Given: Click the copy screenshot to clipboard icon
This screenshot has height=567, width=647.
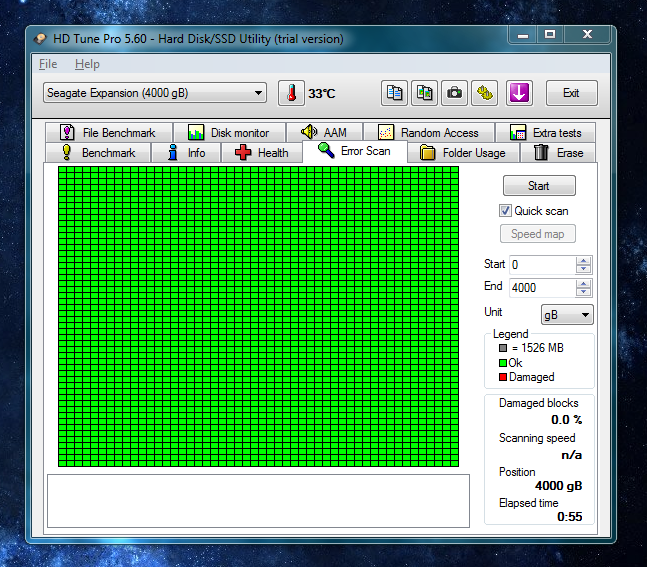Looking at the screenshot, I should pyautogui.click(x=424, y=93).
